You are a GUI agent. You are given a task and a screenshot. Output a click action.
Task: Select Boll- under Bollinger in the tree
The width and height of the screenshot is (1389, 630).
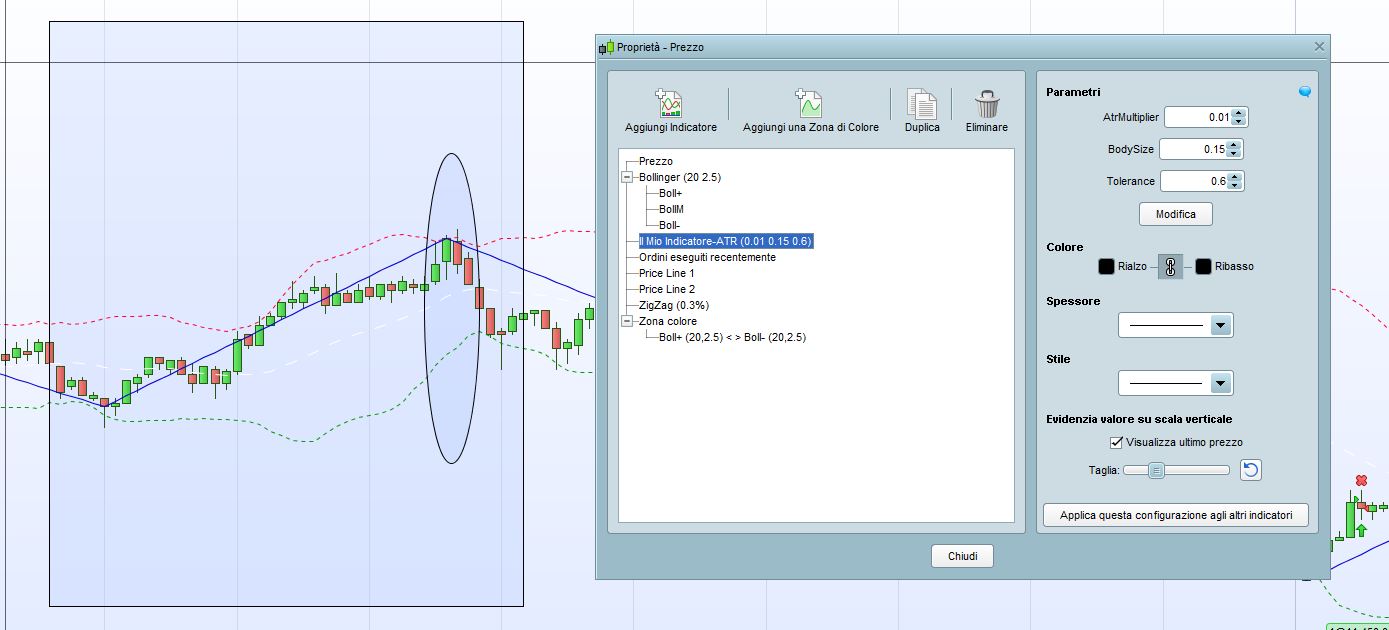669,225
